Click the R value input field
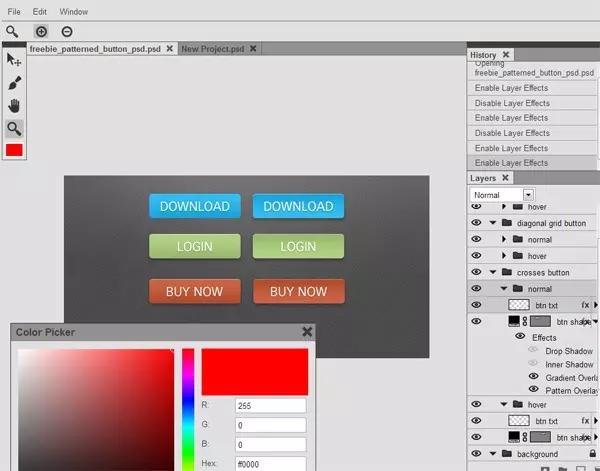Screen dimensions: 600x471 (271, 406)
